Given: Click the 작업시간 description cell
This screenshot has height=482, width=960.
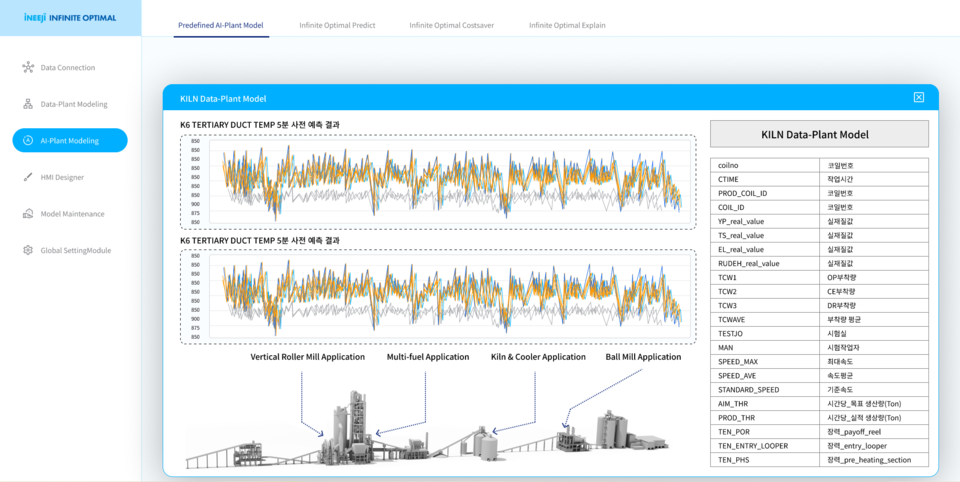Looking at the screenshot, I should [x=874, y=179].
